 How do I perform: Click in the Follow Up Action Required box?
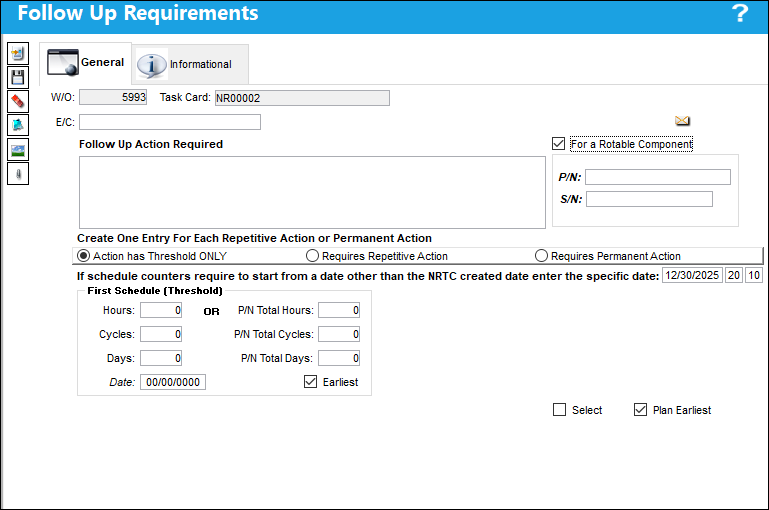pyautogui.click(x=312, y=192)
